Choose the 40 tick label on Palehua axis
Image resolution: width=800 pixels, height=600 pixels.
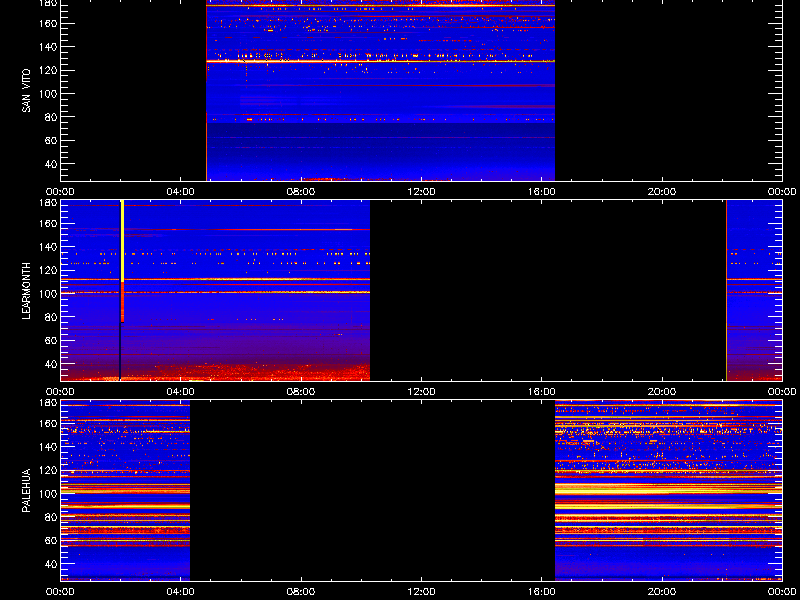click(53, 564)
